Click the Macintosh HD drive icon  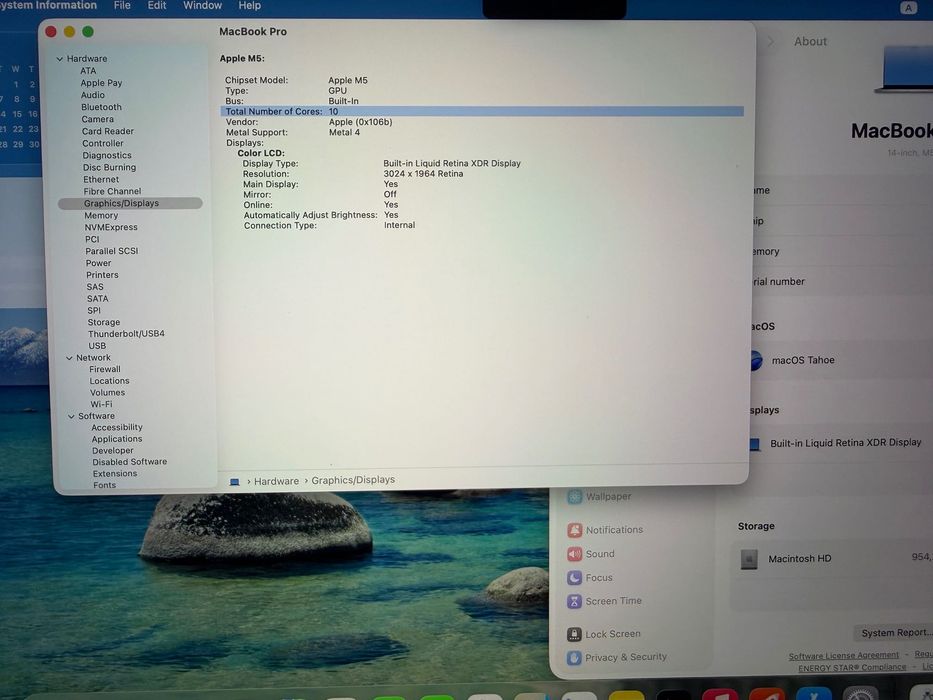click(749, 559)
